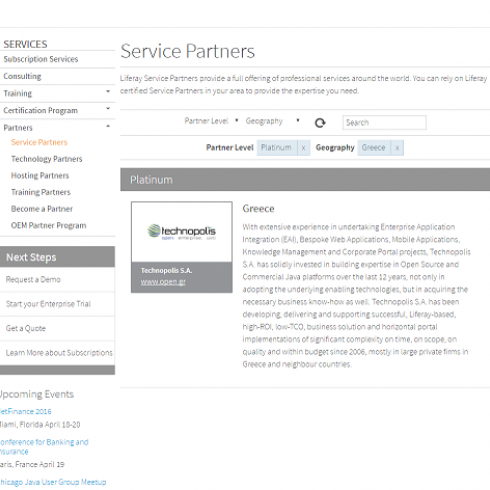Screen dimensions: 490x490
Task: Select Technology Partners in sidebar
Action: click(x=47, y=159)
